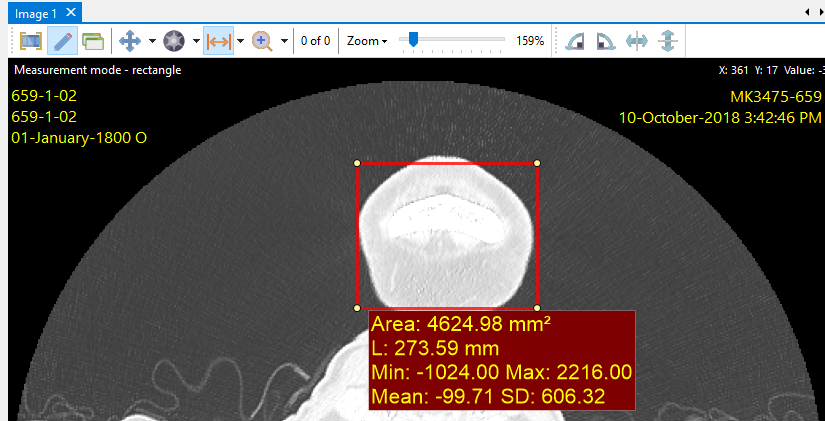Toggle the pencil annotation tool

coord(62,41)
